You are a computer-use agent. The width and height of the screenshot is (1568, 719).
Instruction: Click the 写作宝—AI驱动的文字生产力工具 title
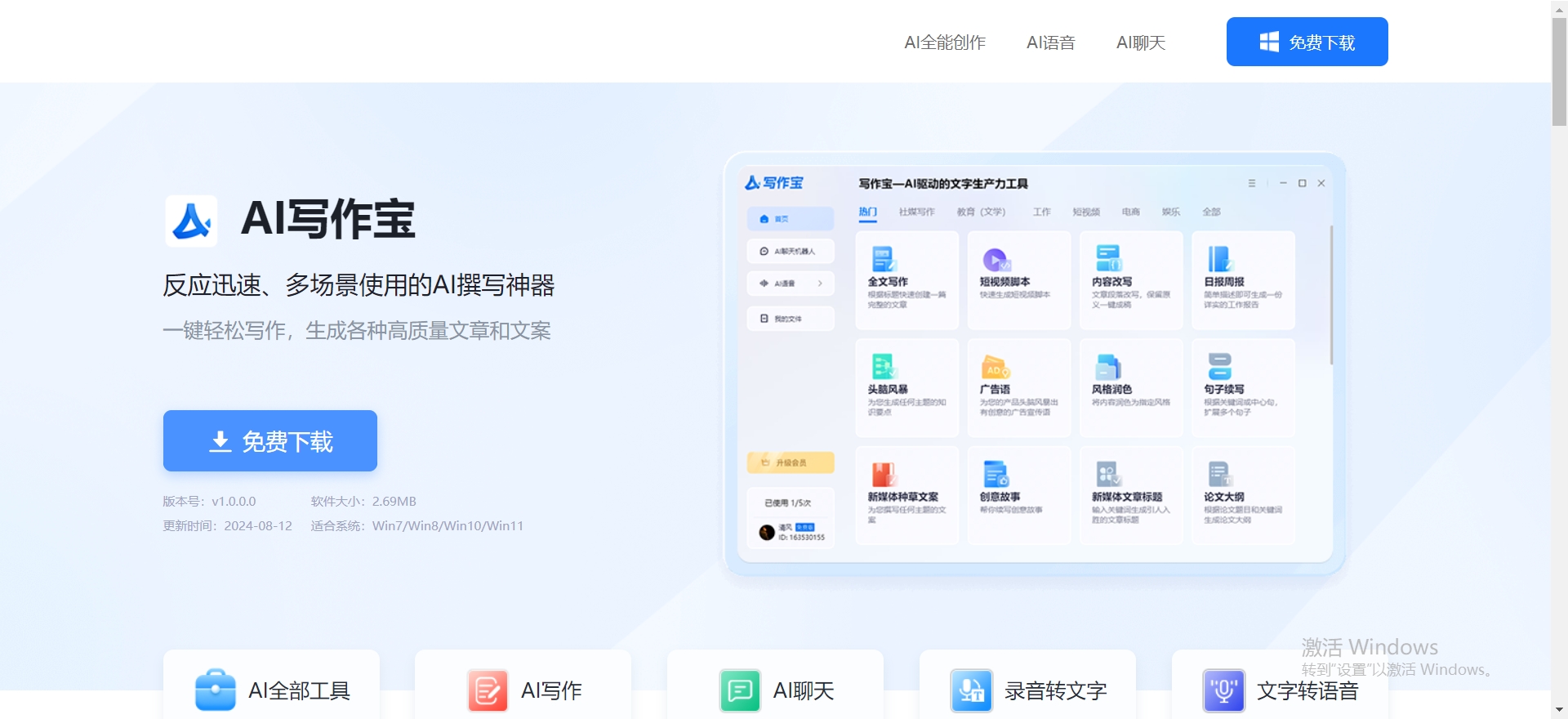[943, 184]
